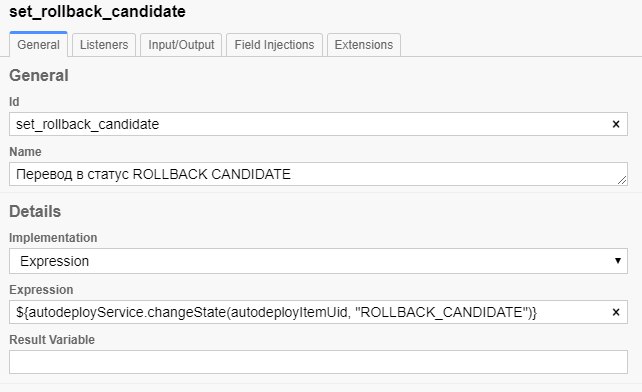Click the Expression field label
The image size is (642, 392).
click(x=41, y=290)
